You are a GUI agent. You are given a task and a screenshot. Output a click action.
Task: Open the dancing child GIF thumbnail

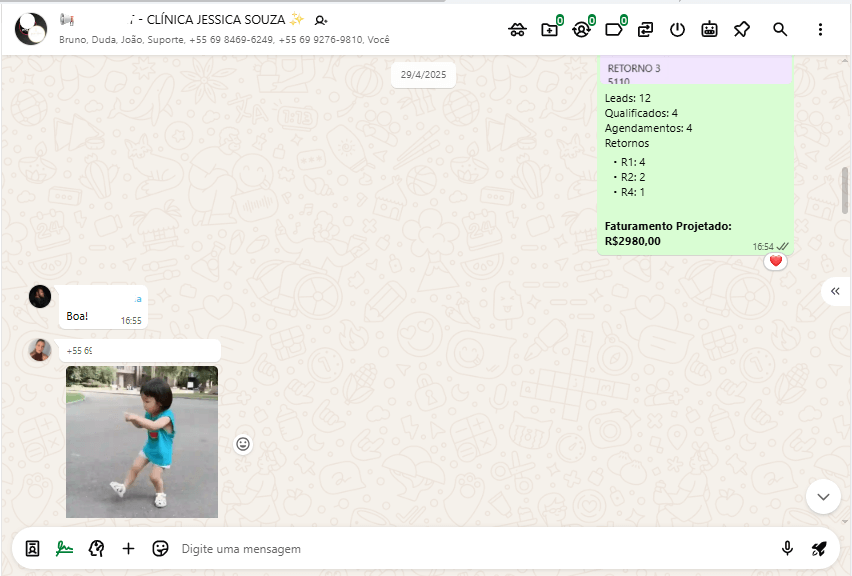142,441
